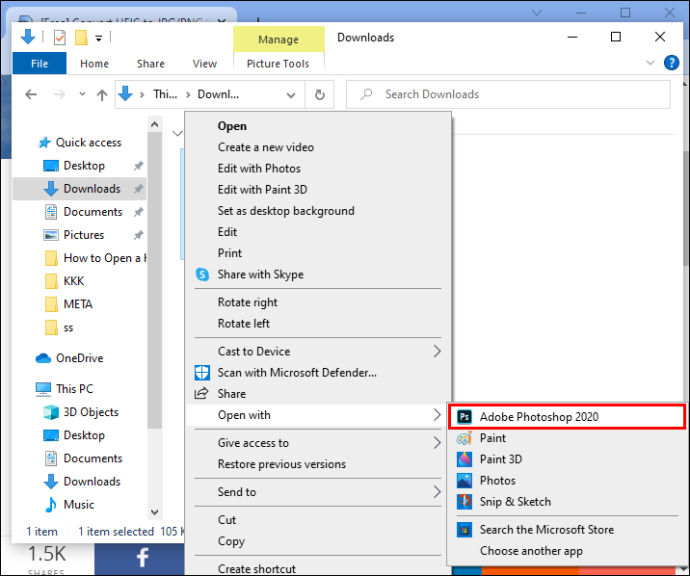The height and width of the screenshot is (576, 690).
Task: Select pinned Downloads in Quick access
Action: click(79, 189)
